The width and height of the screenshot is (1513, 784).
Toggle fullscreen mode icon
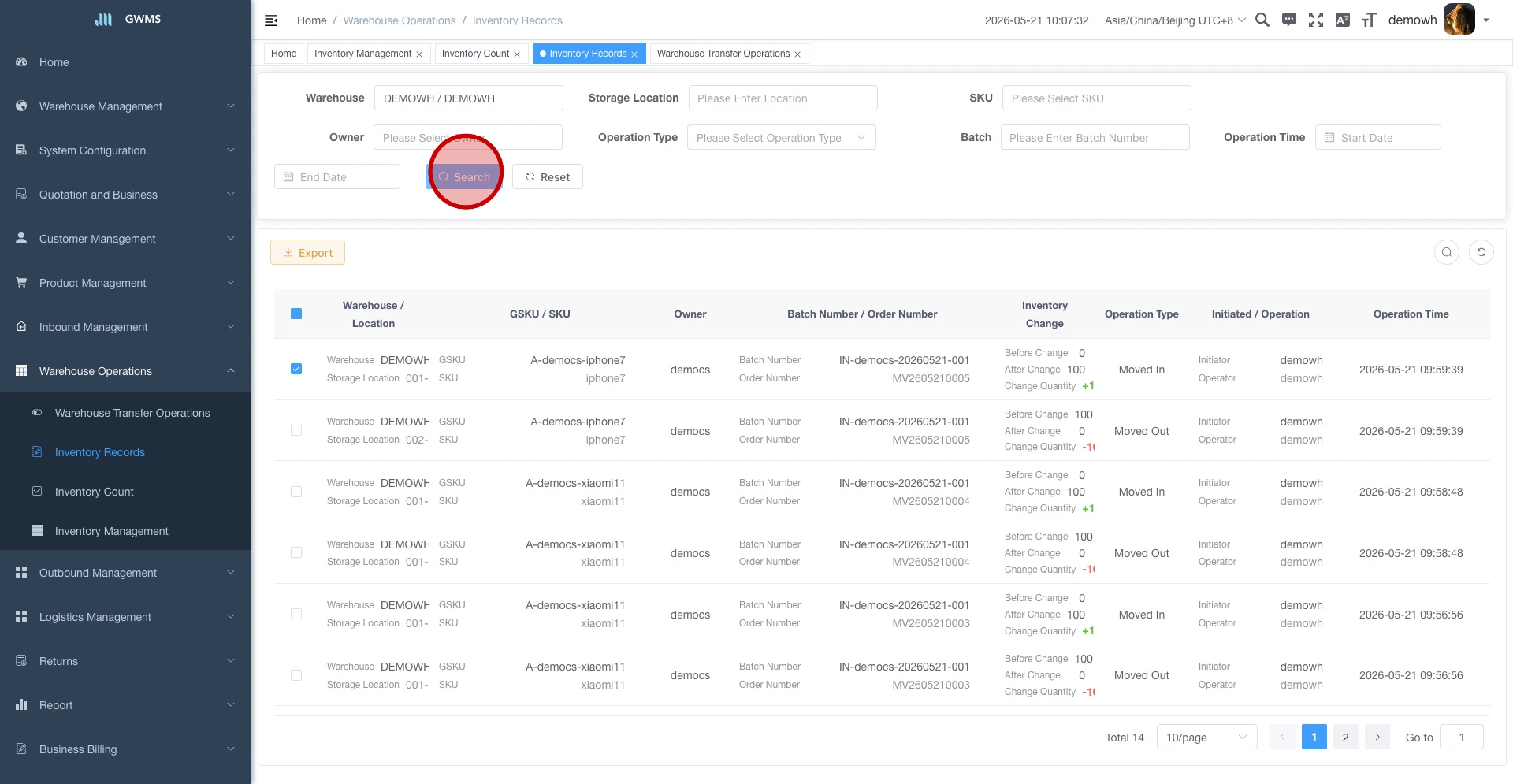tap(1316, 20)
